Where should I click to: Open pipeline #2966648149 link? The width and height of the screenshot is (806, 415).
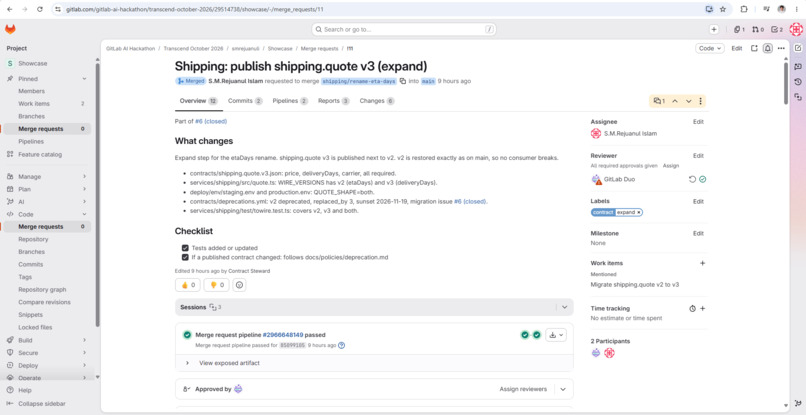[283, 335]
